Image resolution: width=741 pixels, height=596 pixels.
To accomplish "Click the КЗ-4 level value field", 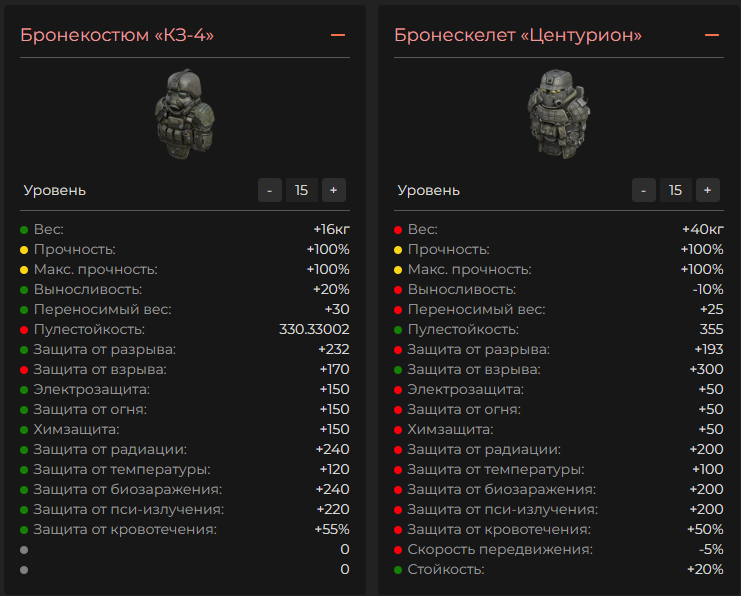I will [301, 190].
